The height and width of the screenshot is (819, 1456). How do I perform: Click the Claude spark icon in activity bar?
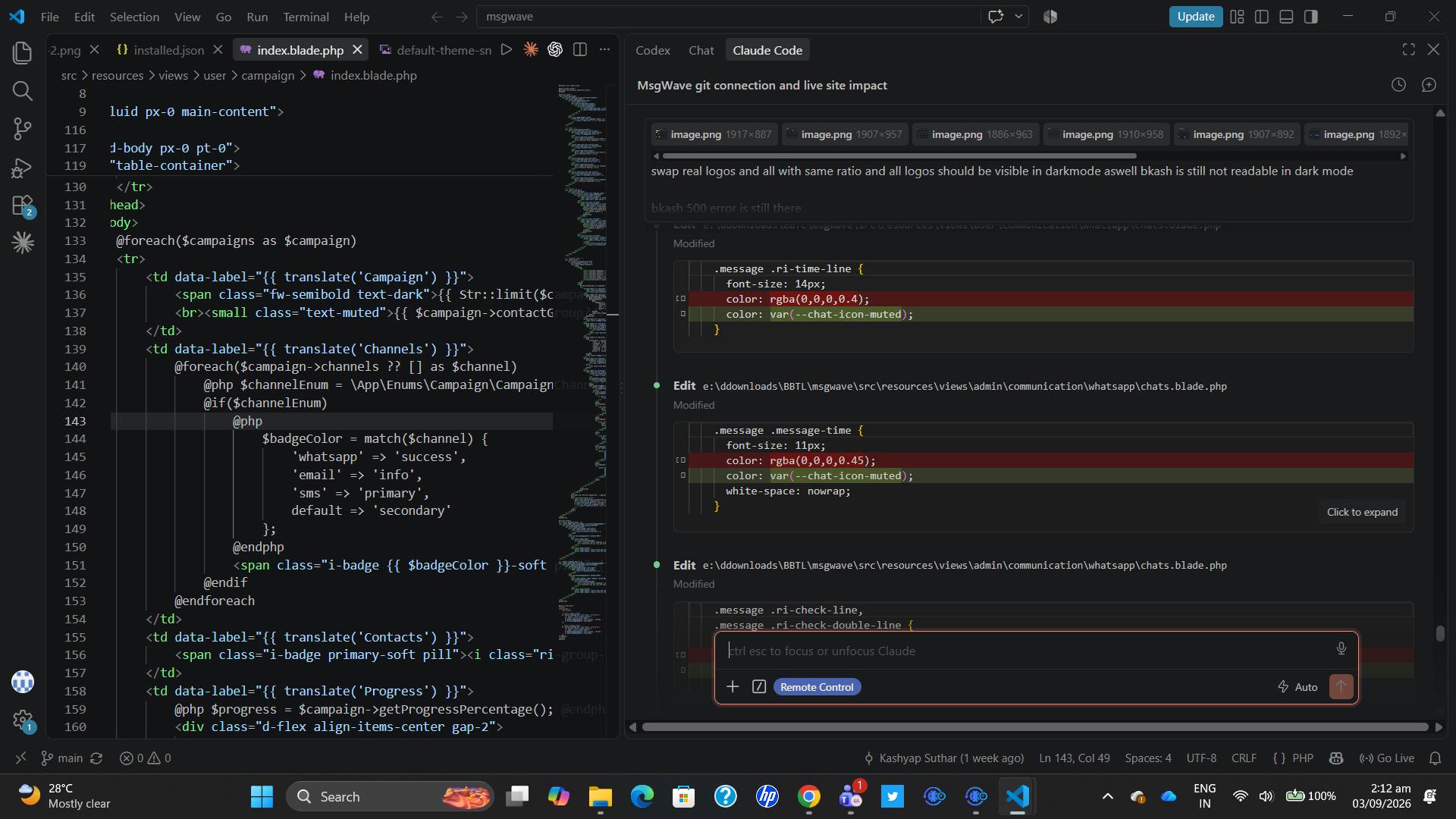[x=23, y=243]
